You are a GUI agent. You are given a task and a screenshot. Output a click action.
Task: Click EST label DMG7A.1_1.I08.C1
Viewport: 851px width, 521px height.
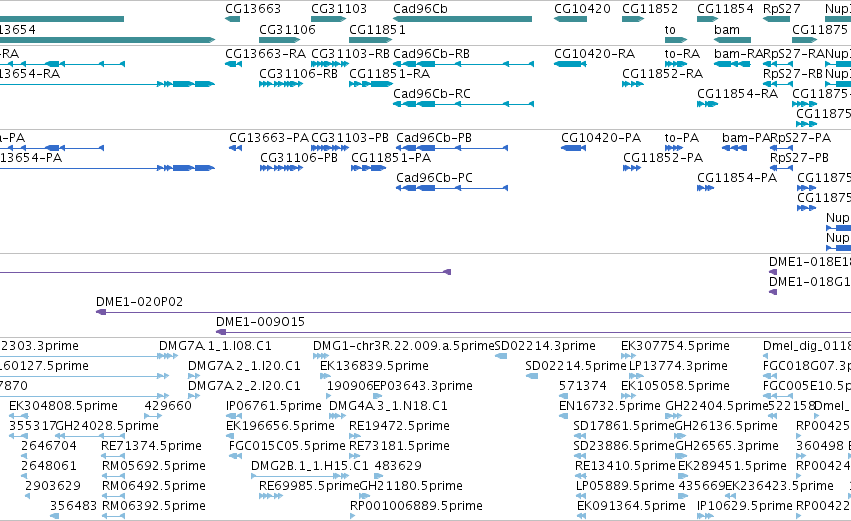(215, 346)
